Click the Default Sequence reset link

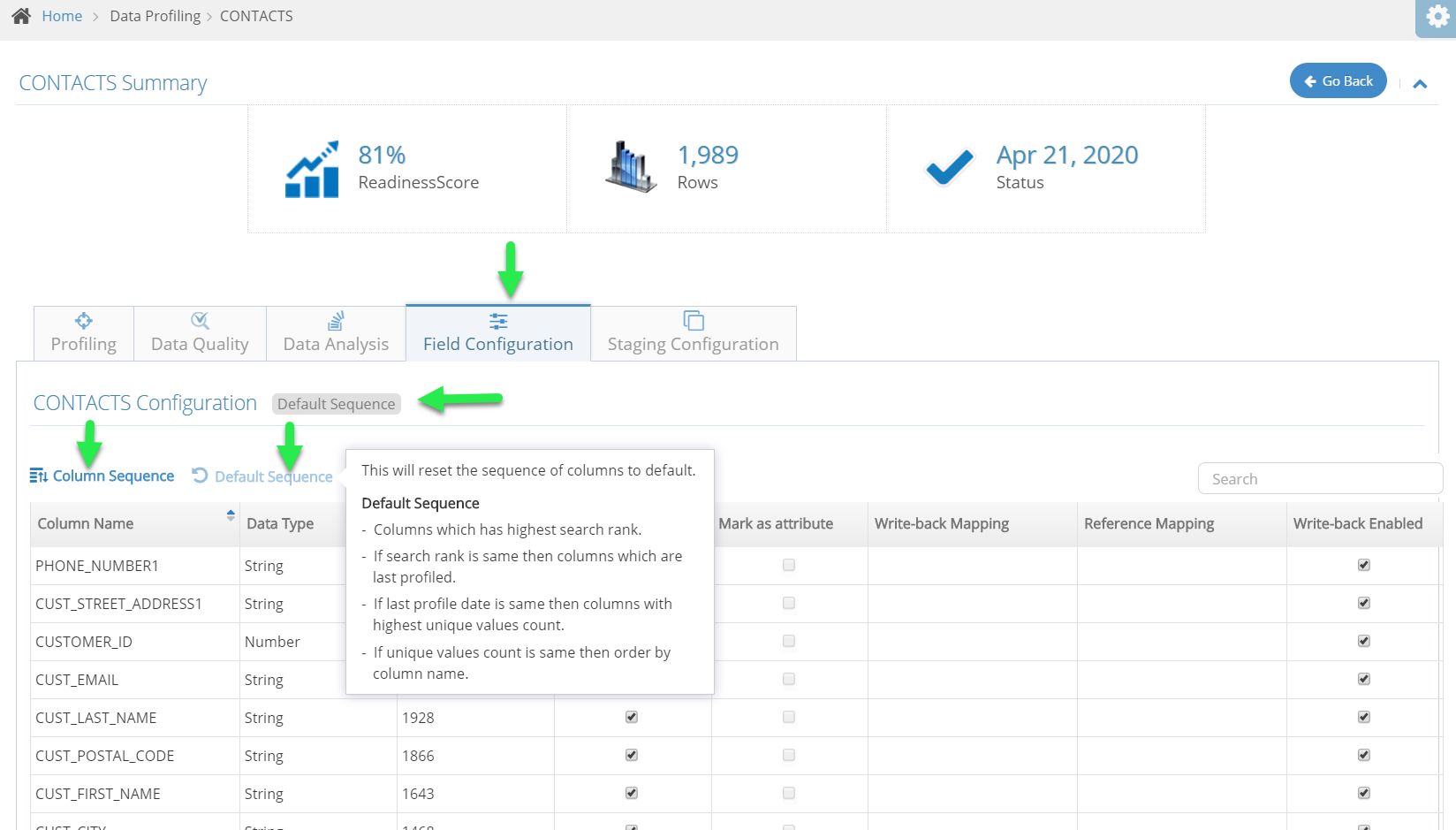262,476
